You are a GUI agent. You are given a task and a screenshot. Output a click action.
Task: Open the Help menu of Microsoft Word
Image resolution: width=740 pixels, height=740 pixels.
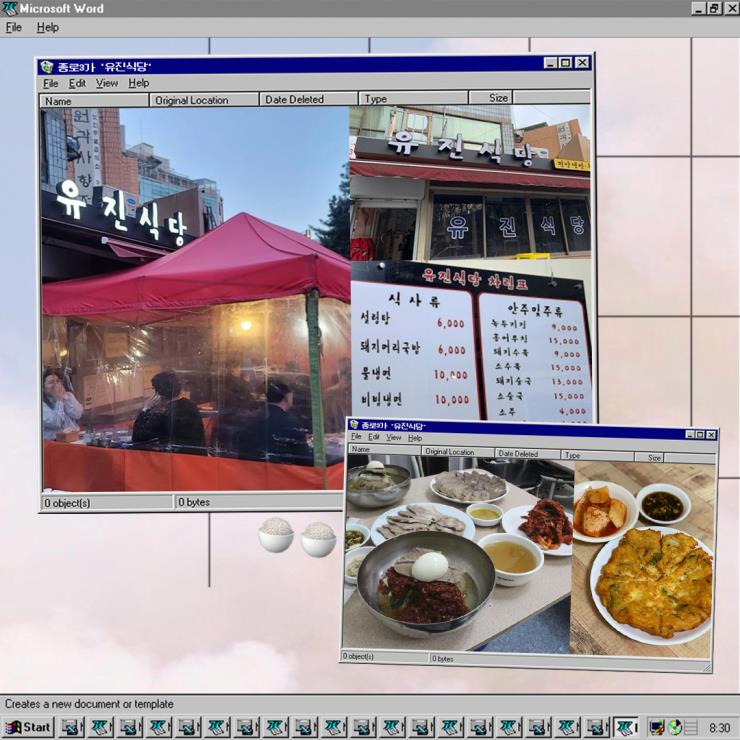point(48,27)
